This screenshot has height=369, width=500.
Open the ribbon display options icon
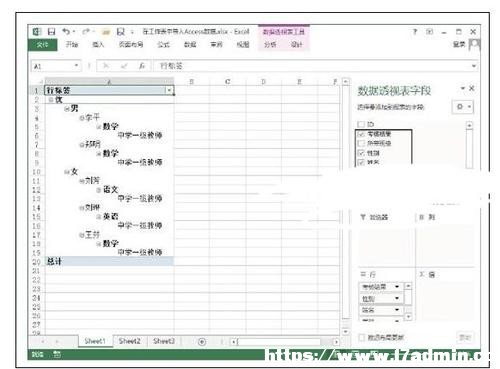coord(429,32)
